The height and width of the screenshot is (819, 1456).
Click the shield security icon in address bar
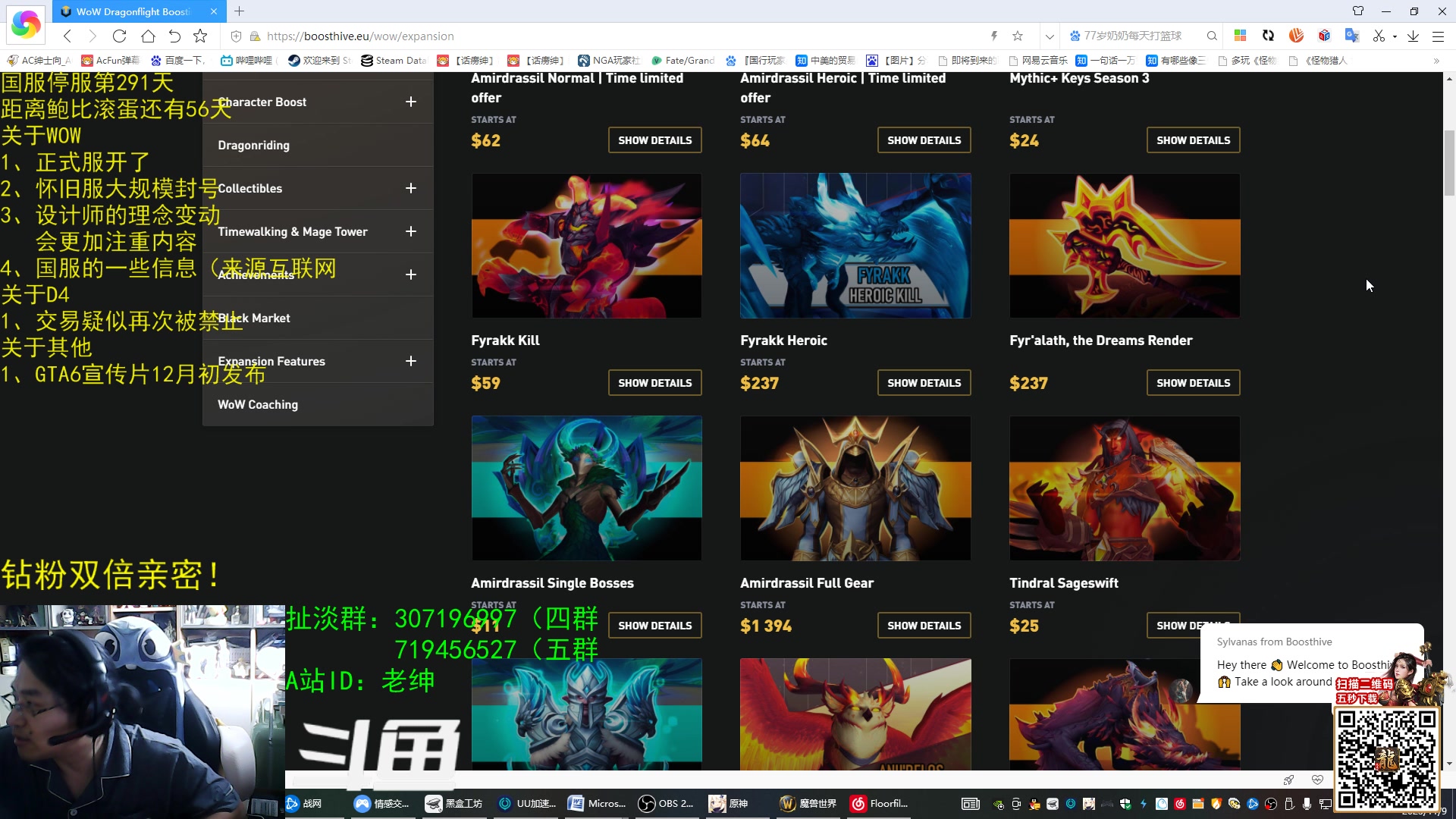pyautogui.click(x=236, y=36)
